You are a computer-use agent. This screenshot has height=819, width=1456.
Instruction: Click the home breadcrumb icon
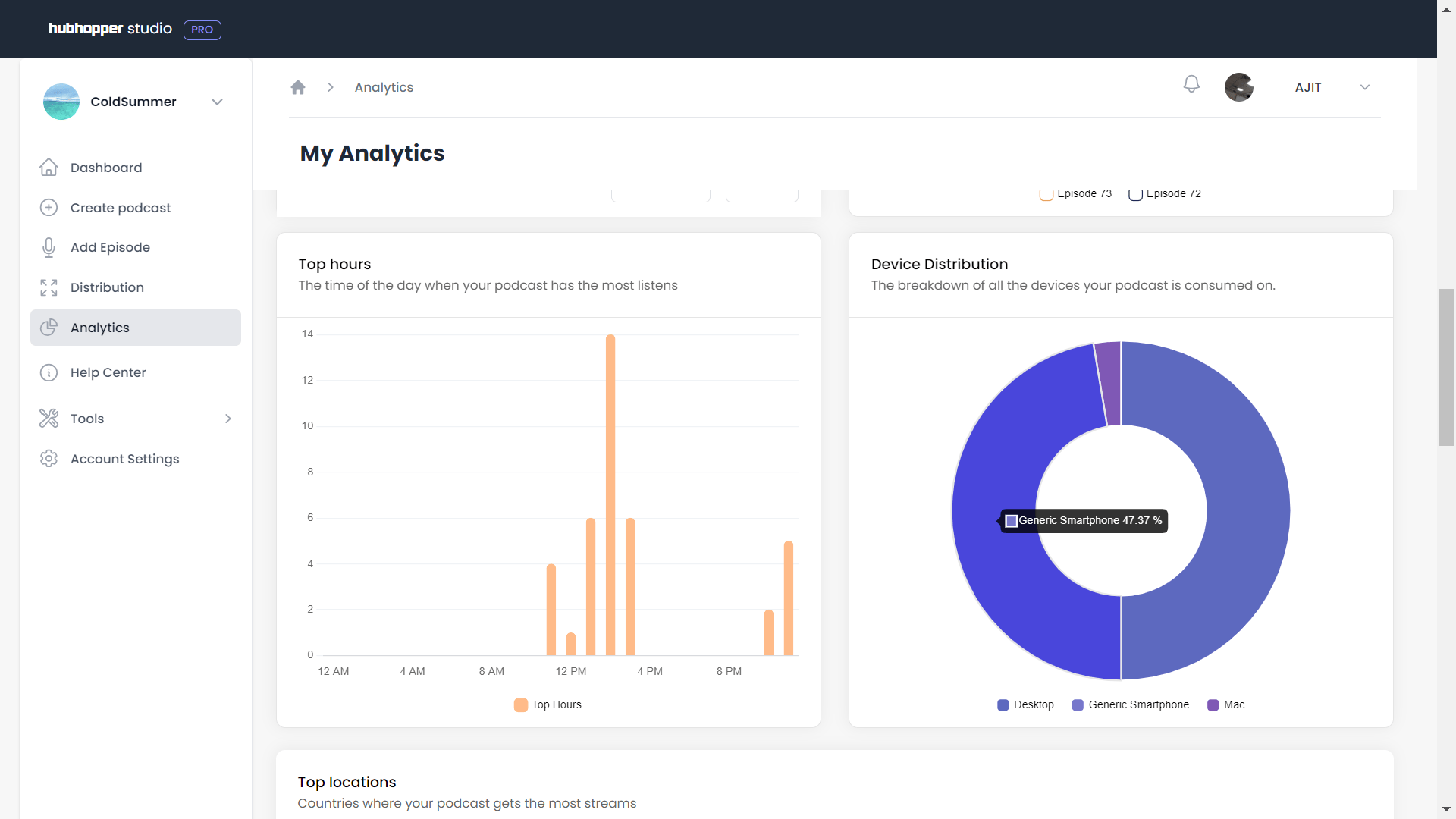click(298, 87)
